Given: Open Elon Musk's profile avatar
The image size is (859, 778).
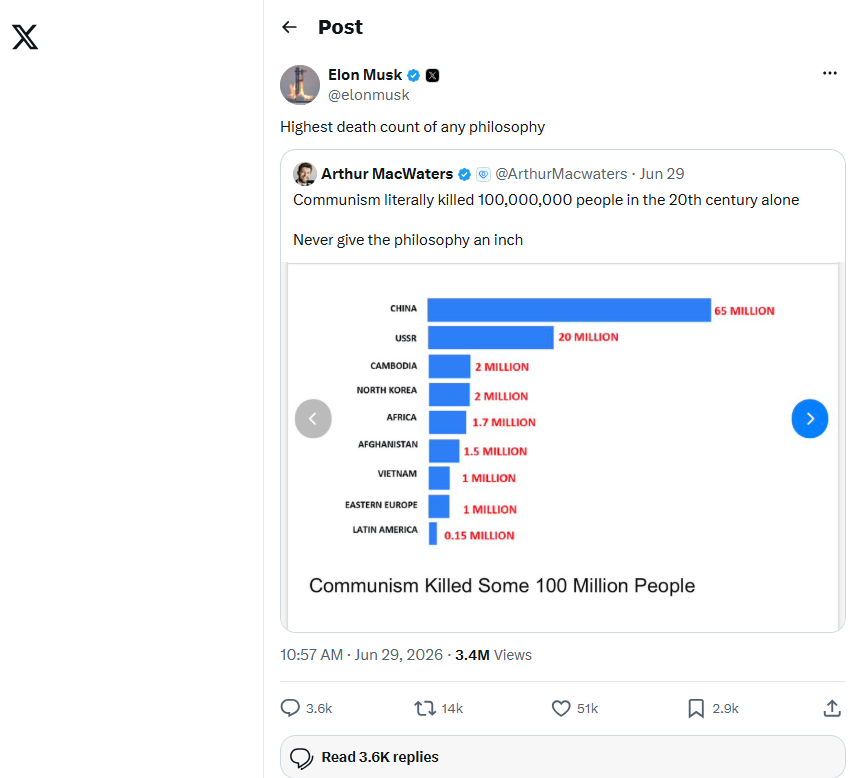Looking at the screenshot, I should [x=300, y=85].
